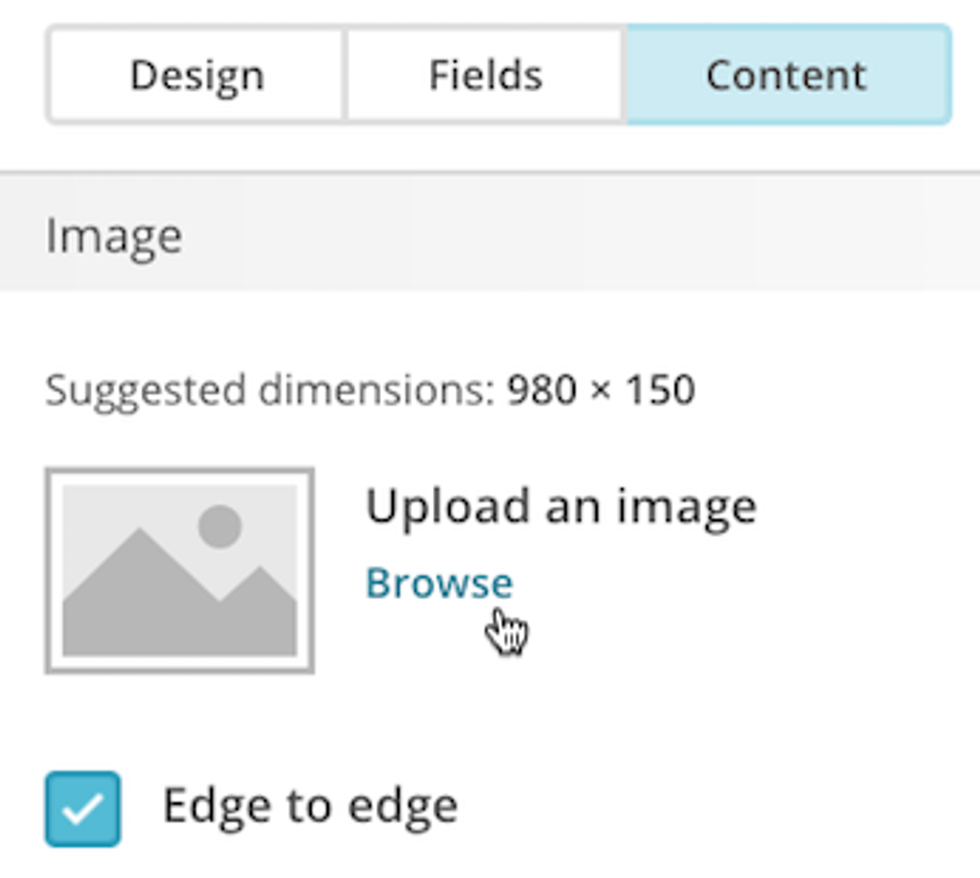
Task: Click the word Design in the tab bar
Action: click(197, 76)
